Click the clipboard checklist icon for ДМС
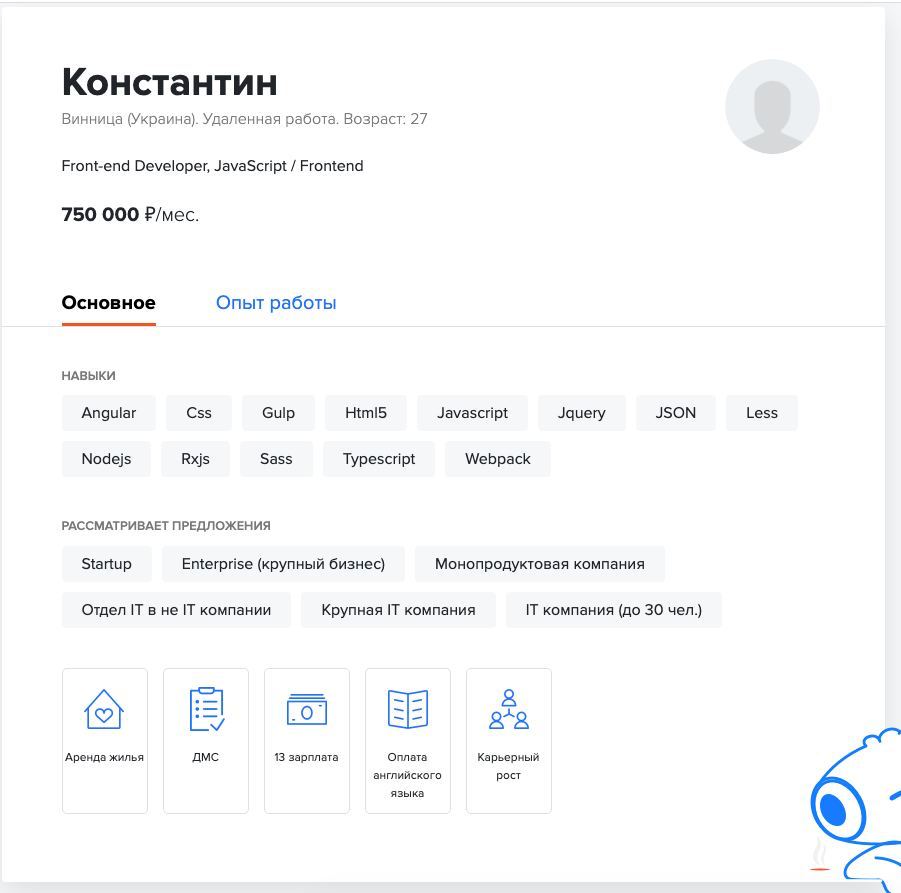The image size is (901, 893). (x=206, y=709)
